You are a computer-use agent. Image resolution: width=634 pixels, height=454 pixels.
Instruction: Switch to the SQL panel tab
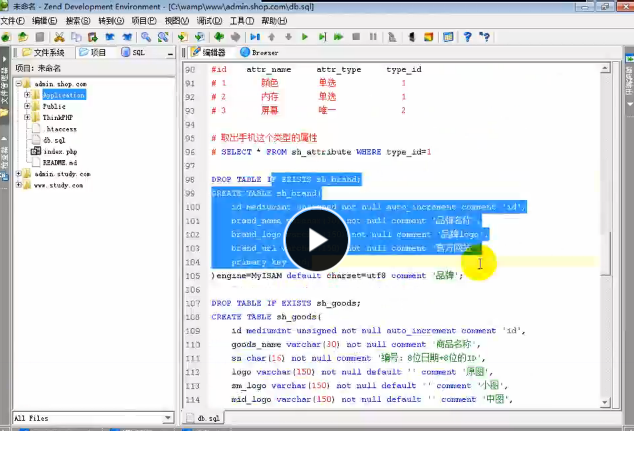133,53
